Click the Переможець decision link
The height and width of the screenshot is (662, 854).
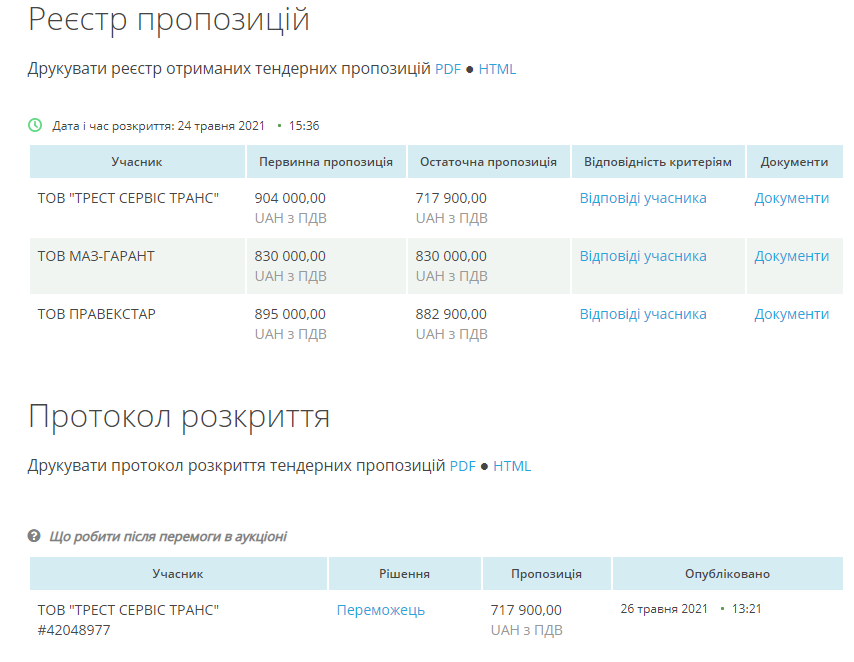point(381,610)
